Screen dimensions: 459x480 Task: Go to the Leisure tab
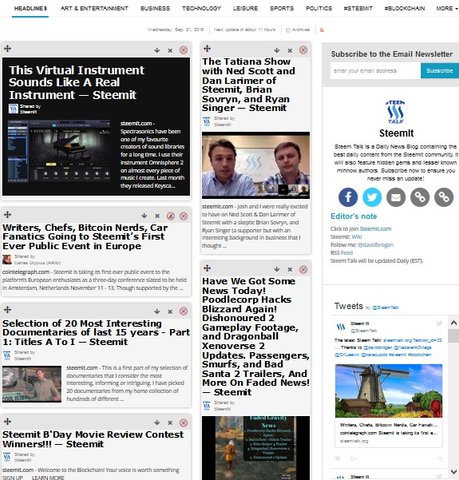[x=245, y=8]
